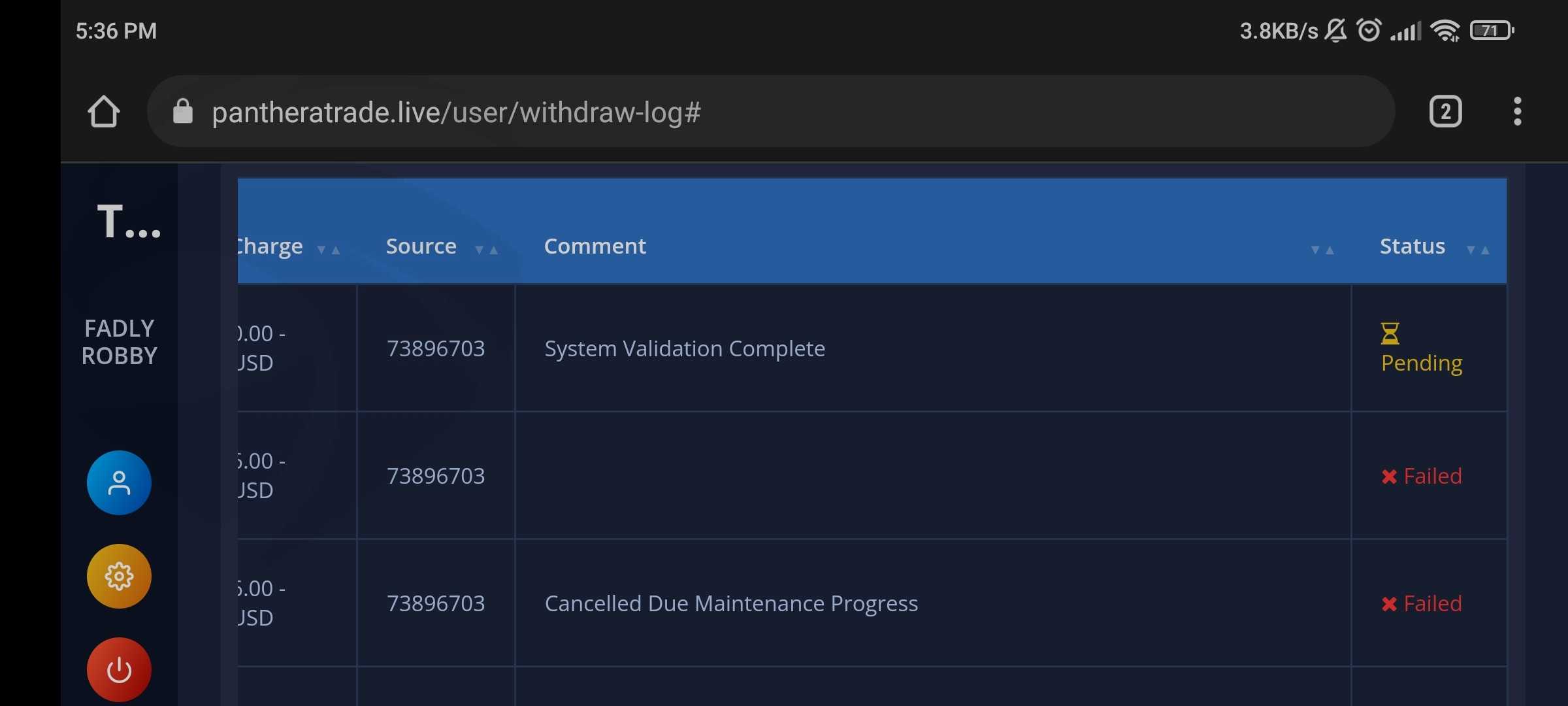
Task: Sort table by Comment column arrows
Action: (1322, 250)
